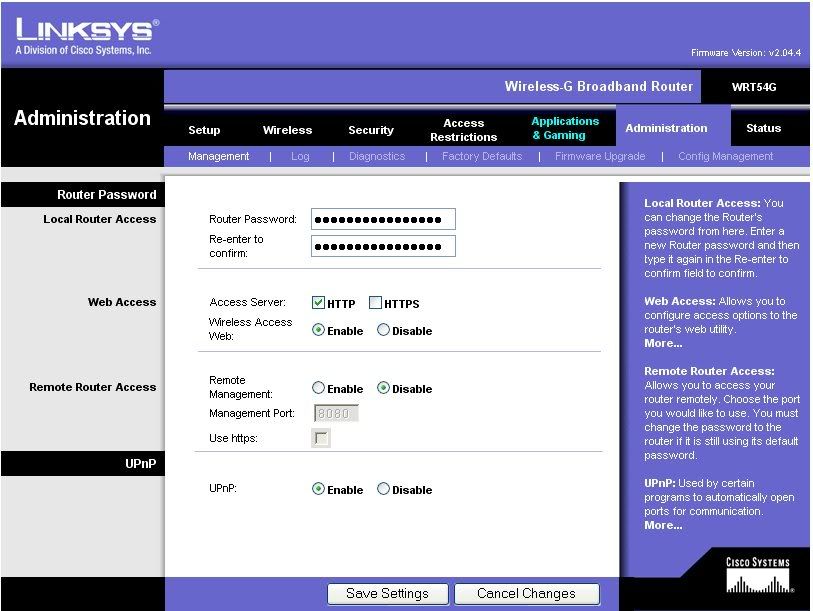Viewport: 813px width, 611px height.
Task: Open Applications & Gaming tab
Action: (x=565, y=128)
